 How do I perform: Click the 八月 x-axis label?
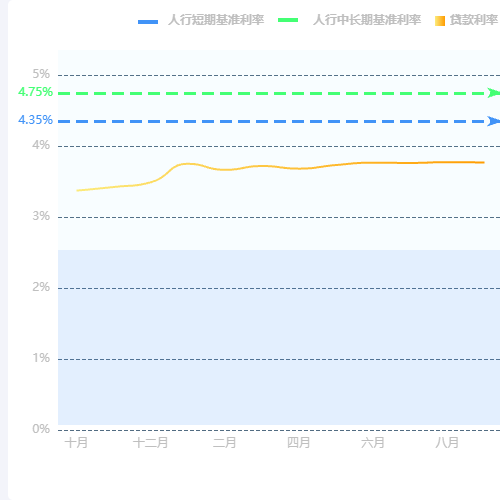[447, 443]
